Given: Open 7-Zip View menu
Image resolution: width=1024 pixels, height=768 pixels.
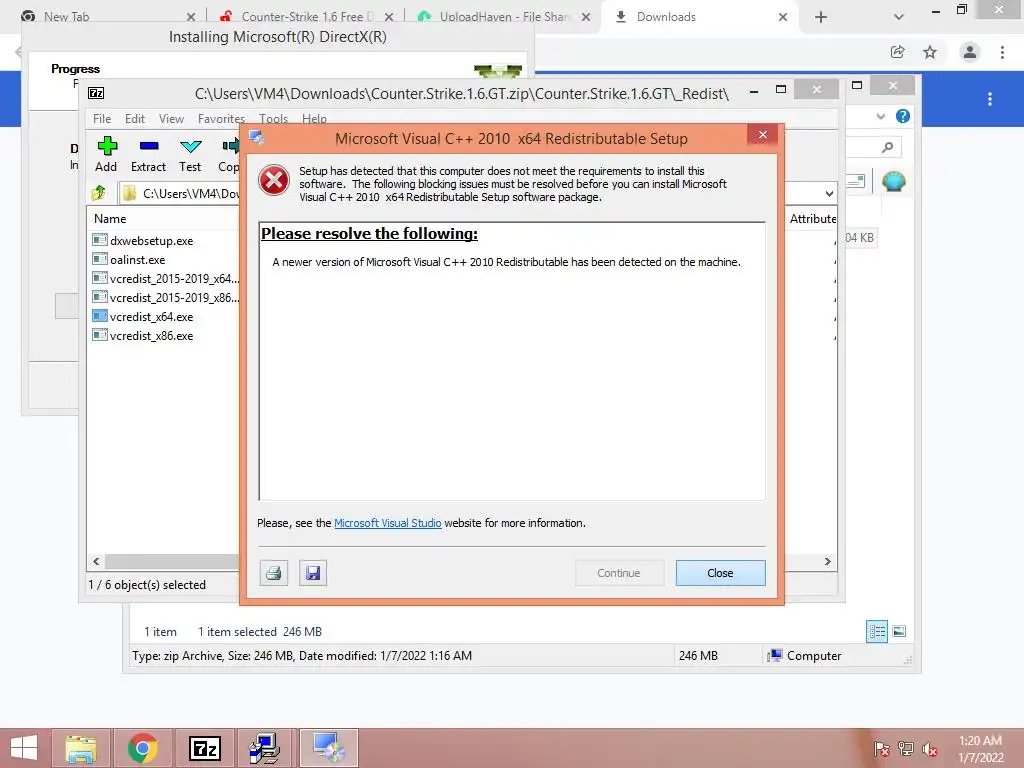Looking at the screenshot, I should (x=171, y=119).
